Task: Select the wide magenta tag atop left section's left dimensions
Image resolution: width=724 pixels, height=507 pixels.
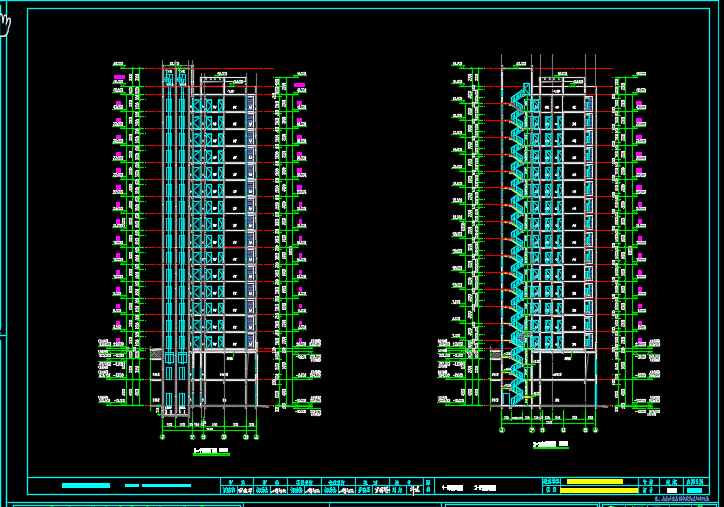Action: (x=120, y=77)
